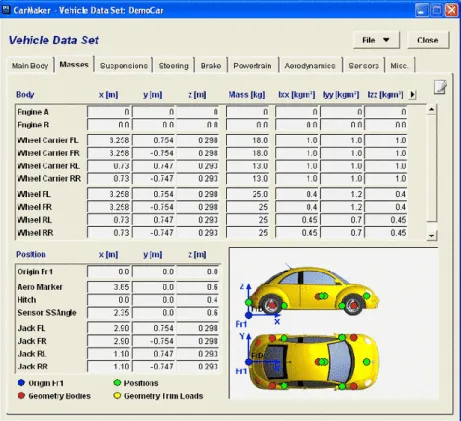Switch to the Brake tab
Screen dimensions: 461x421
[211, 66]
